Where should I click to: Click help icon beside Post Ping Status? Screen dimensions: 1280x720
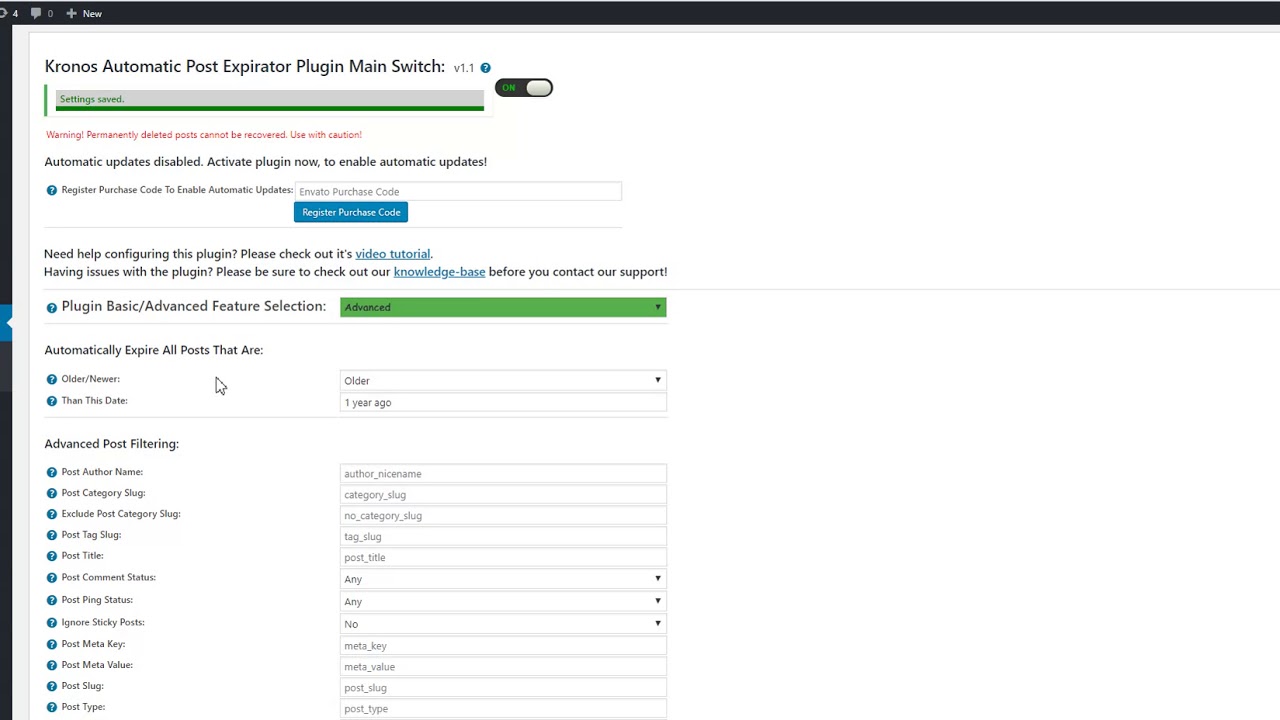click(52, 600)
